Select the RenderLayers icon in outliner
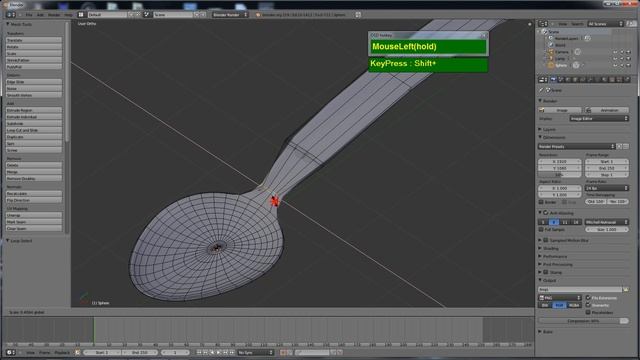 coord(550,38)
